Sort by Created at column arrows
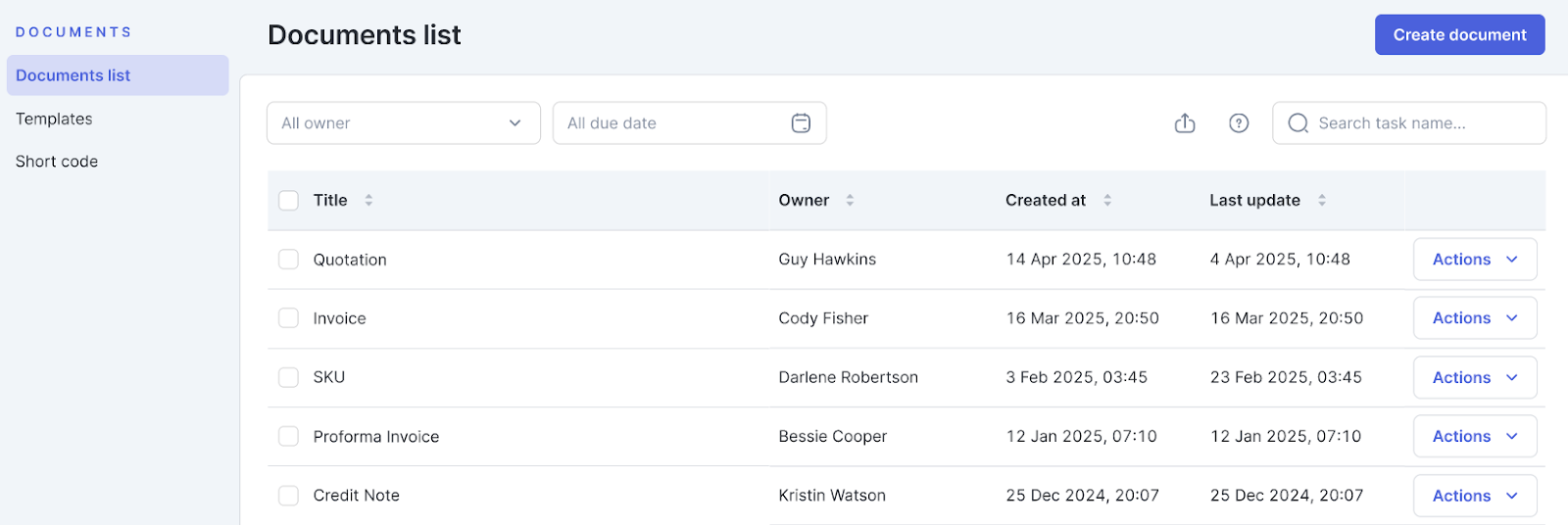 click(1107, 200)
